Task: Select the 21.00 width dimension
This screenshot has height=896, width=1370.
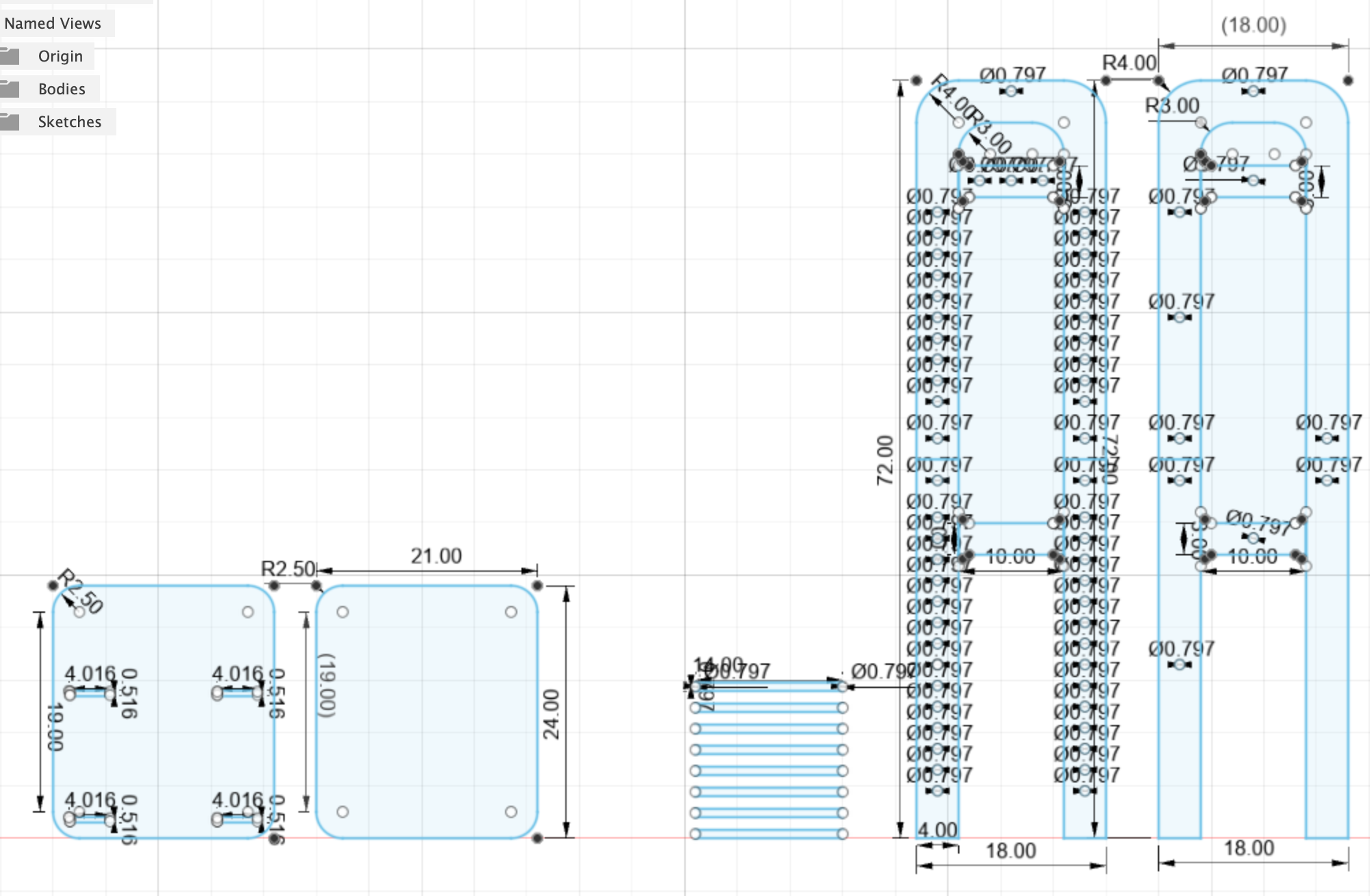Action: click(436, 555)
